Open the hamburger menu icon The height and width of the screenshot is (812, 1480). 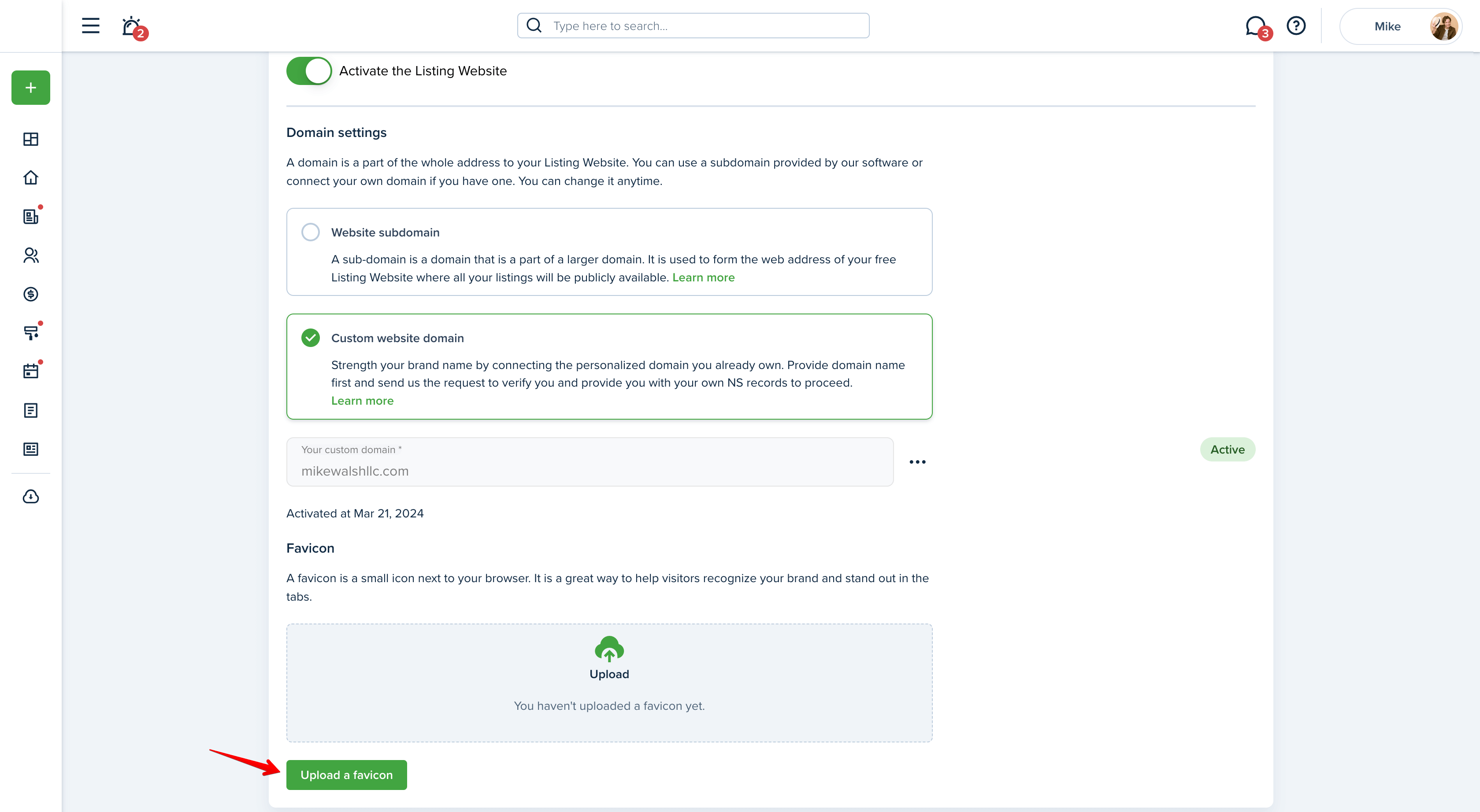(x=90, y=26)
